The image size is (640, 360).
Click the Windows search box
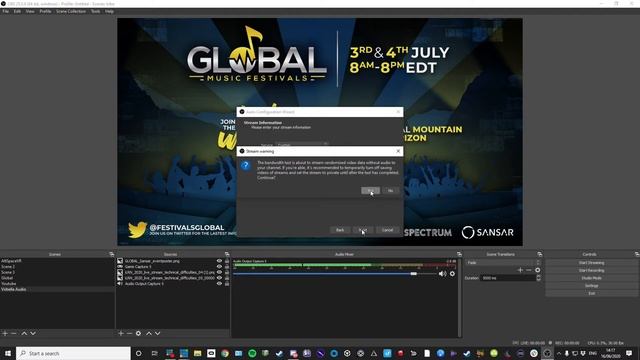coord(73,353)
